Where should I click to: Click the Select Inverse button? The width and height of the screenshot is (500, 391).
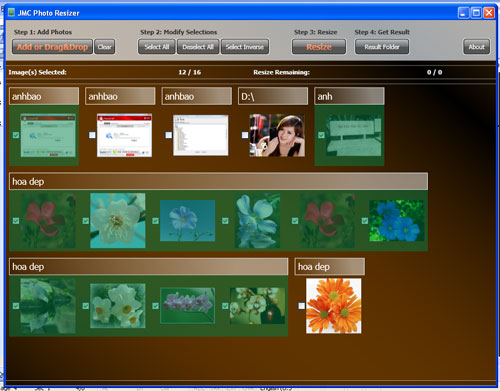point(245,47)
